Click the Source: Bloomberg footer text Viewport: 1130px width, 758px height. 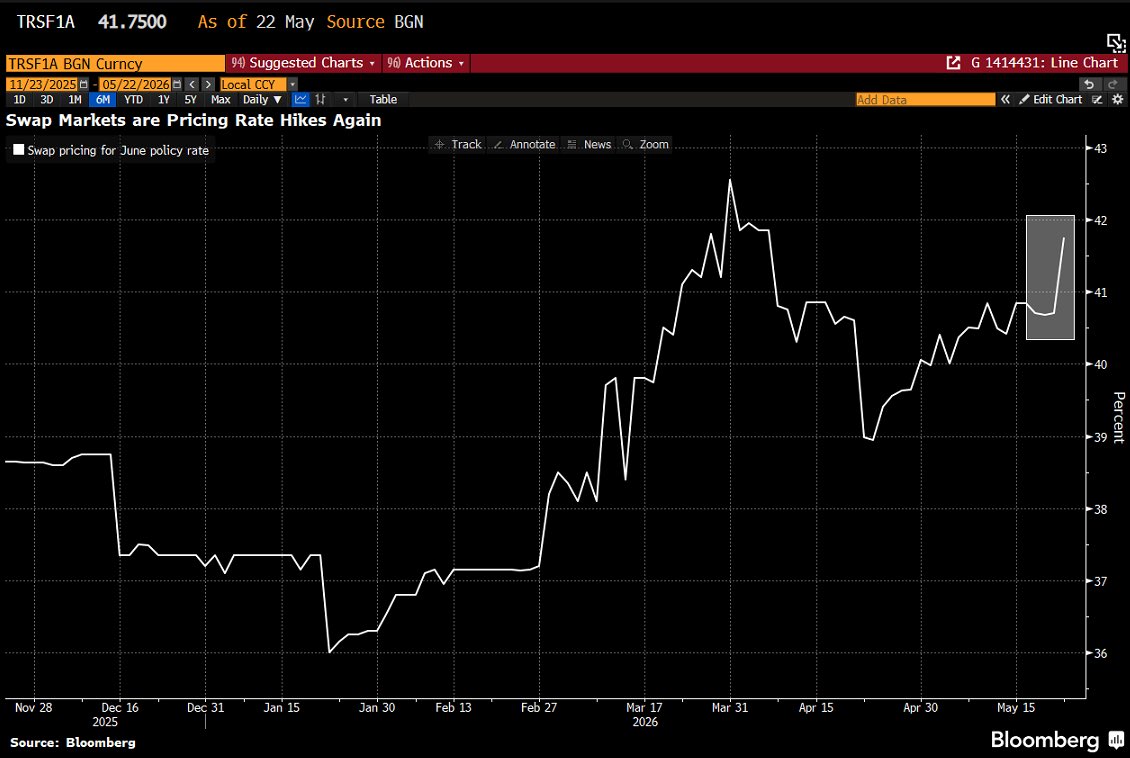(73, 742)
